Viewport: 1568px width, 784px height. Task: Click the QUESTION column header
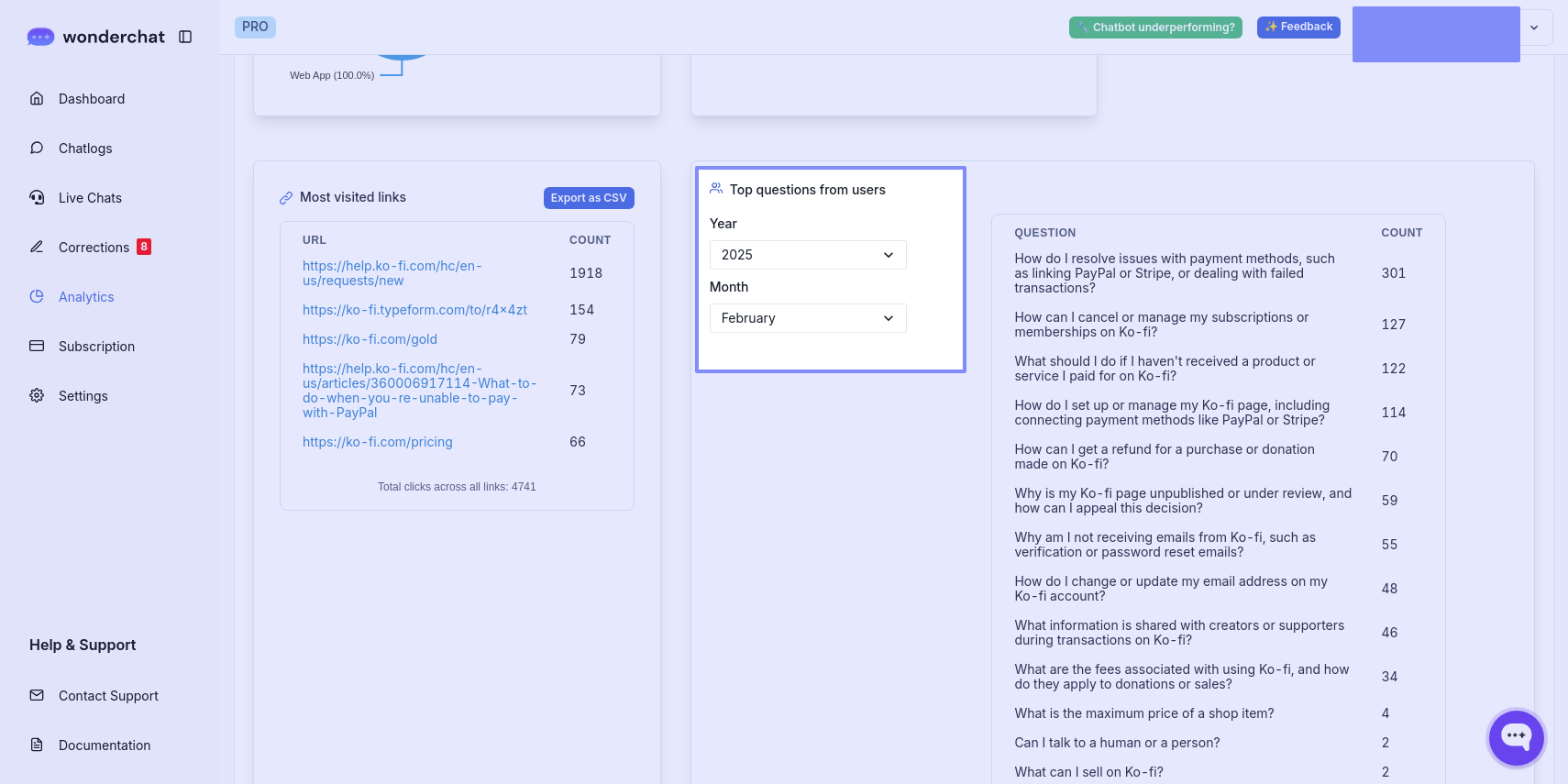[1045, 233]
